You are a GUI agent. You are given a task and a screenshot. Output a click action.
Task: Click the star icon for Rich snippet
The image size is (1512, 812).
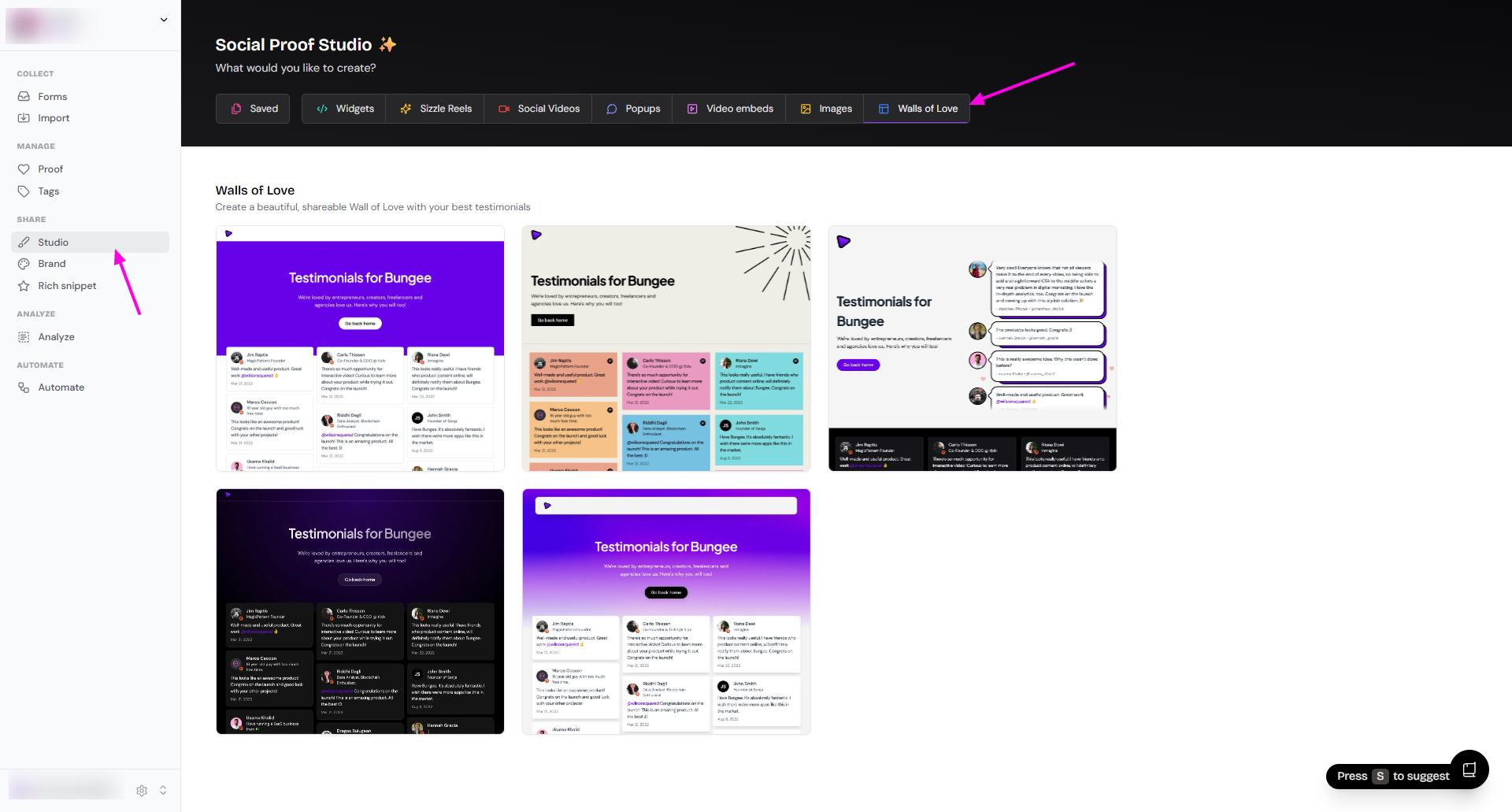(24, 286)
